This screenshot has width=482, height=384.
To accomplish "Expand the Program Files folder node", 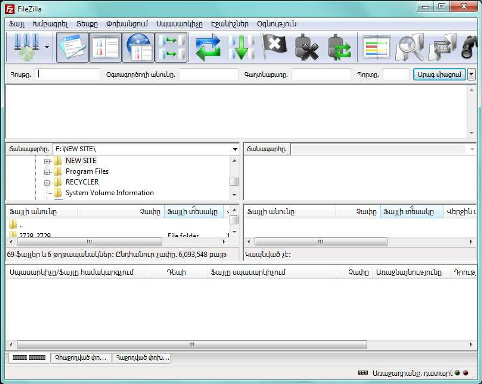I will [x=47, y=172].
